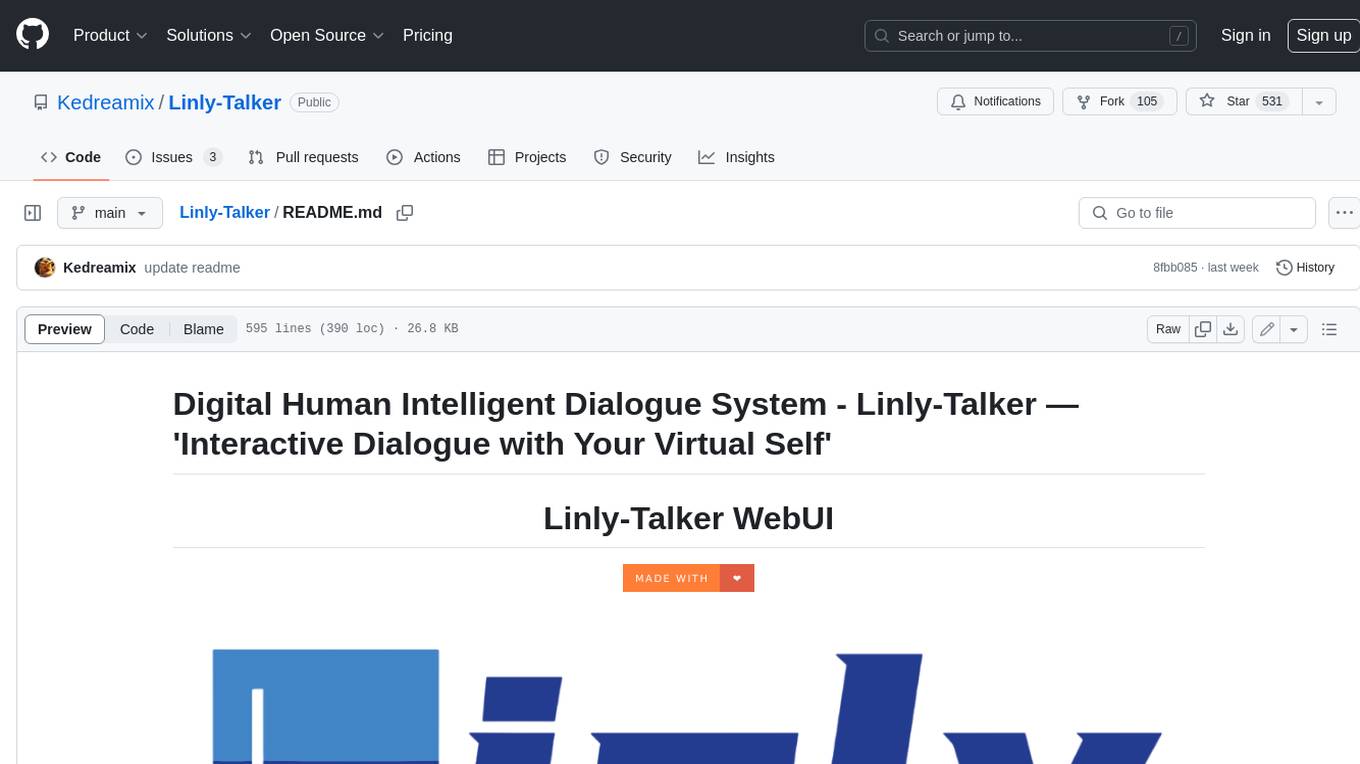Open the edit options dropdown arrow
This screenshot has width=1360, height=764.
point(1294,329)
